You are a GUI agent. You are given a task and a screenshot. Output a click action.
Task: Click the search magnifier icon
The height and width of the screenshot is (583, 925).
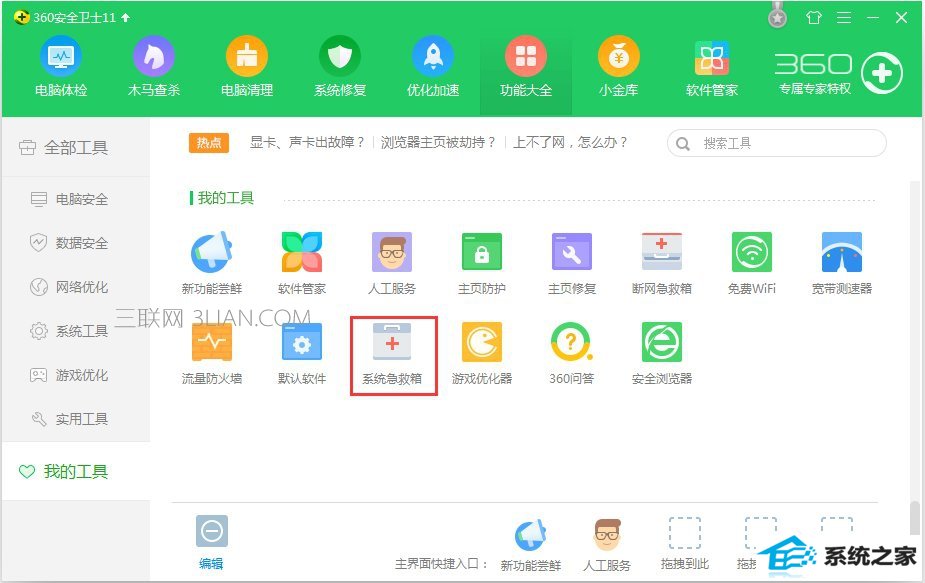coord(683,143)
